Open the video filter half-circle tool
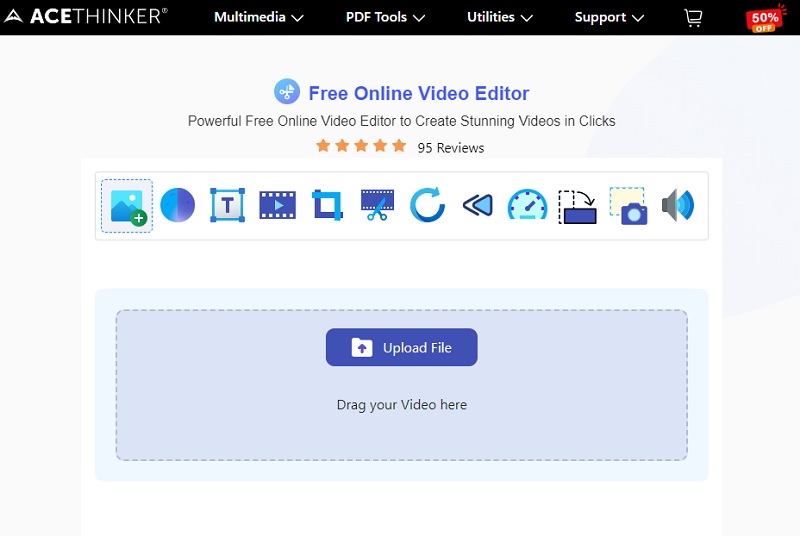 178,205
